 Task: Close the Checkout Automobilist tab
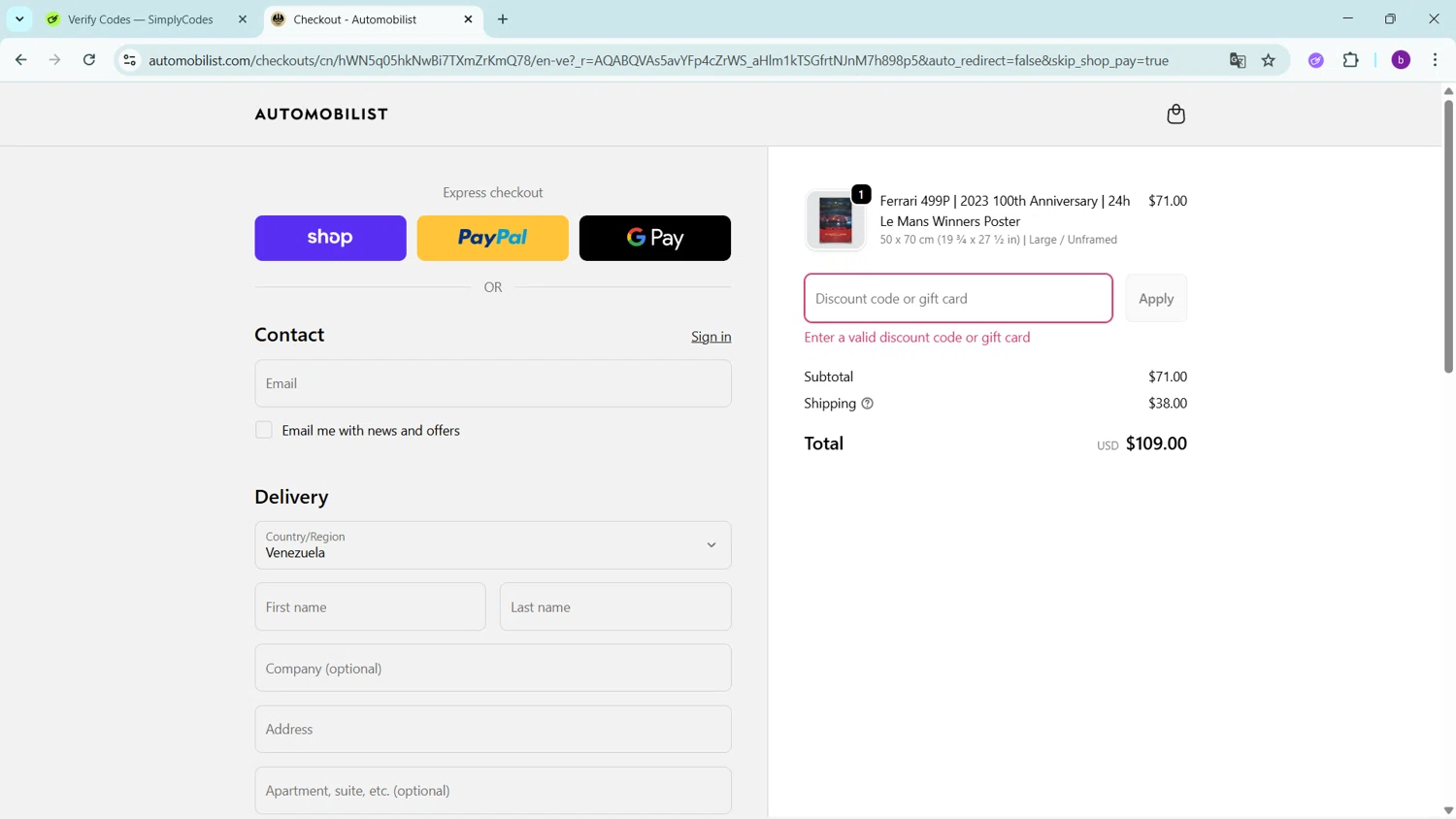(x=468, y=19)
